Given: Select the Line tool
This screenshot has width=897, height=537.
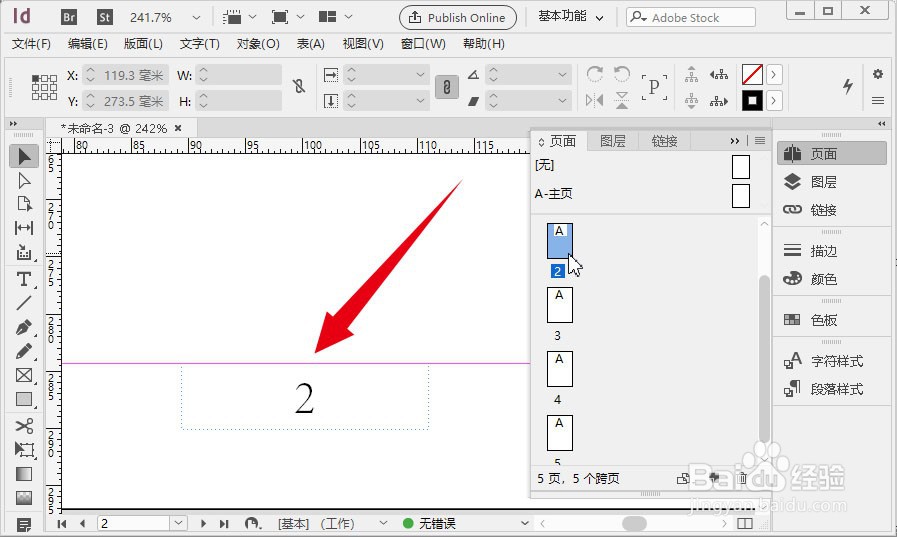Looking at the screenshot, I should point(24,303).
